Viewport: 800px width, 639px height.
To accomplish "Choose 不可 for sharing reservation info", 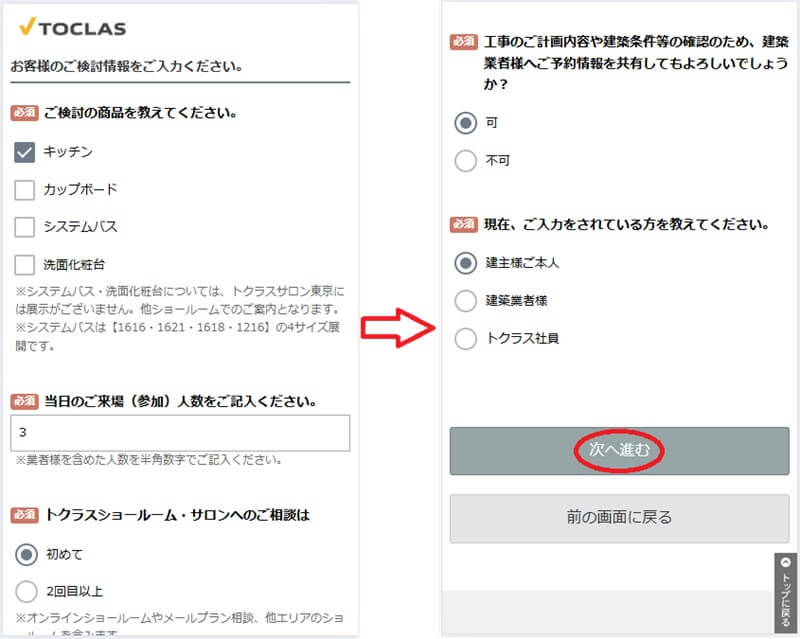I will pyautogui.click(x=465, y=160).
